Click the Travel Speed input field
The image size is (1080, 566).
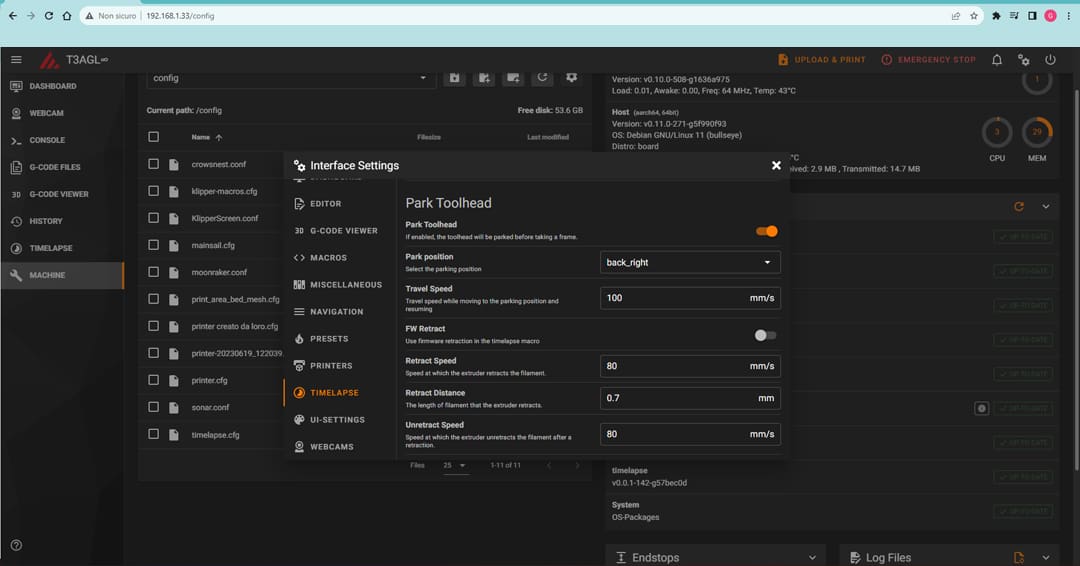690,298
